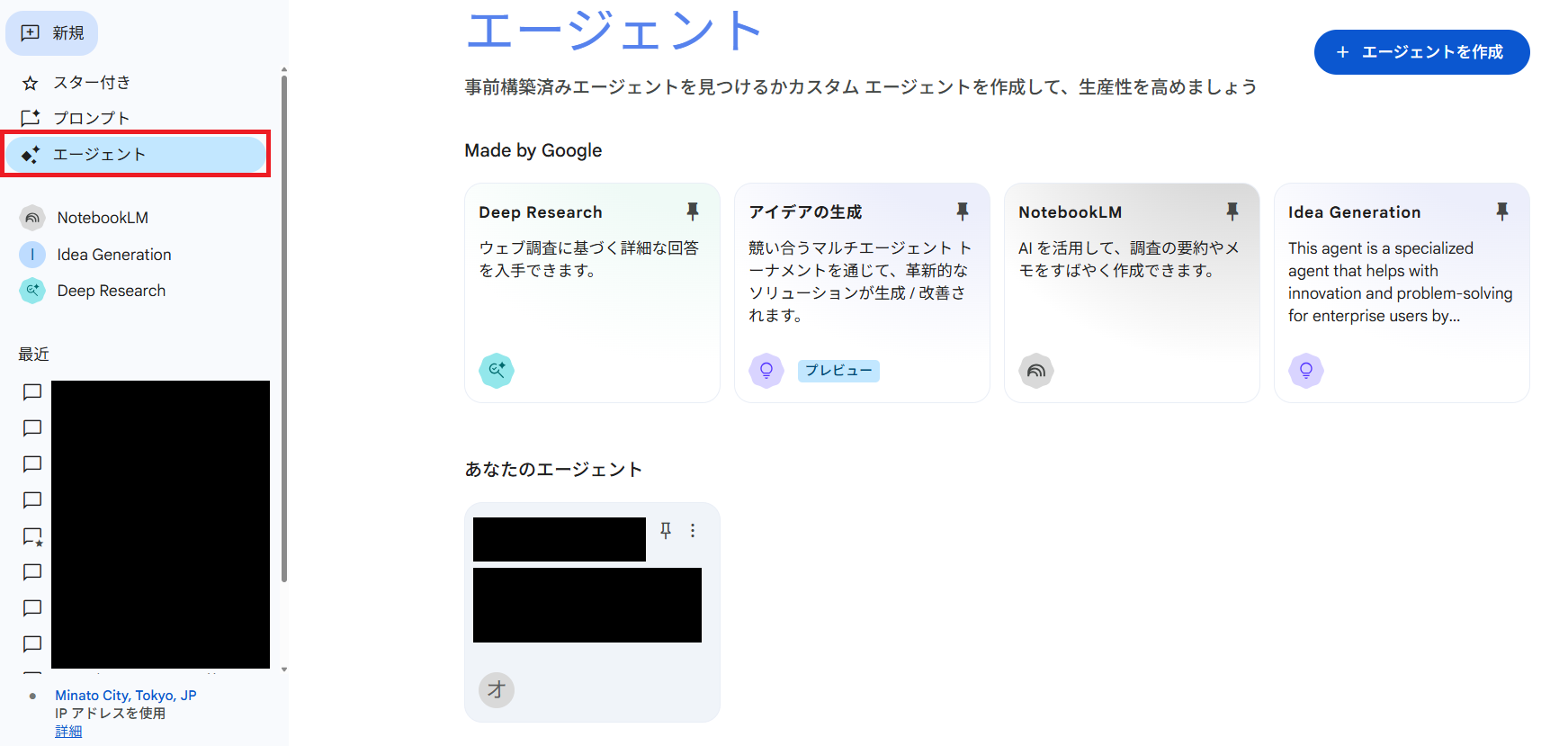This screenshot has height=746, width=1568.
Task: Open the Deep Research agent card
Action: 592,292
